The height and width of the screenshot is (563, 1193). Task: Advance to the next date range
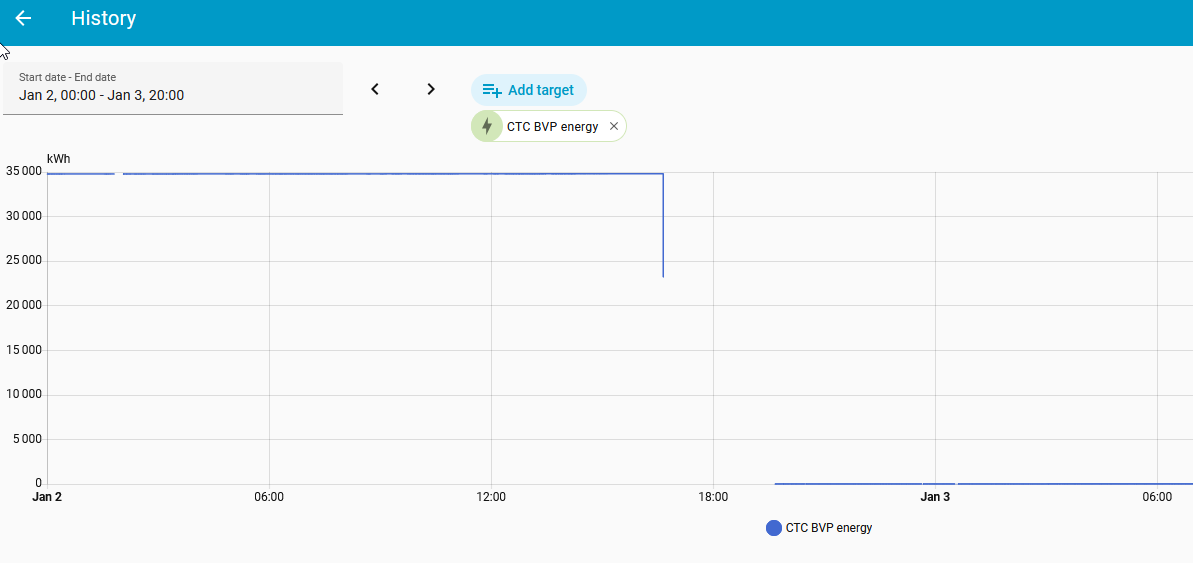coord(431,89)
